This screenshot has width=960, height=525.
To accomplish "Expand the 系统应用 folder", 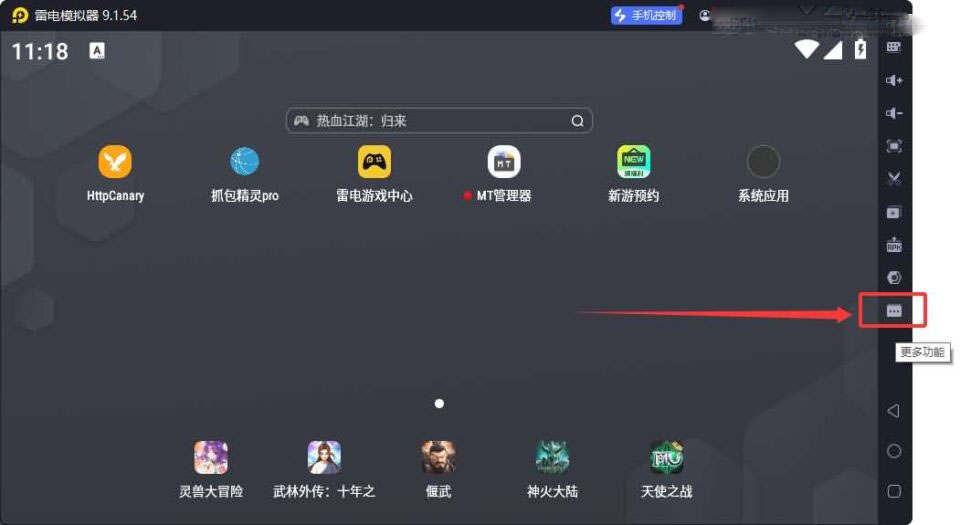I will tap(763, 162).
